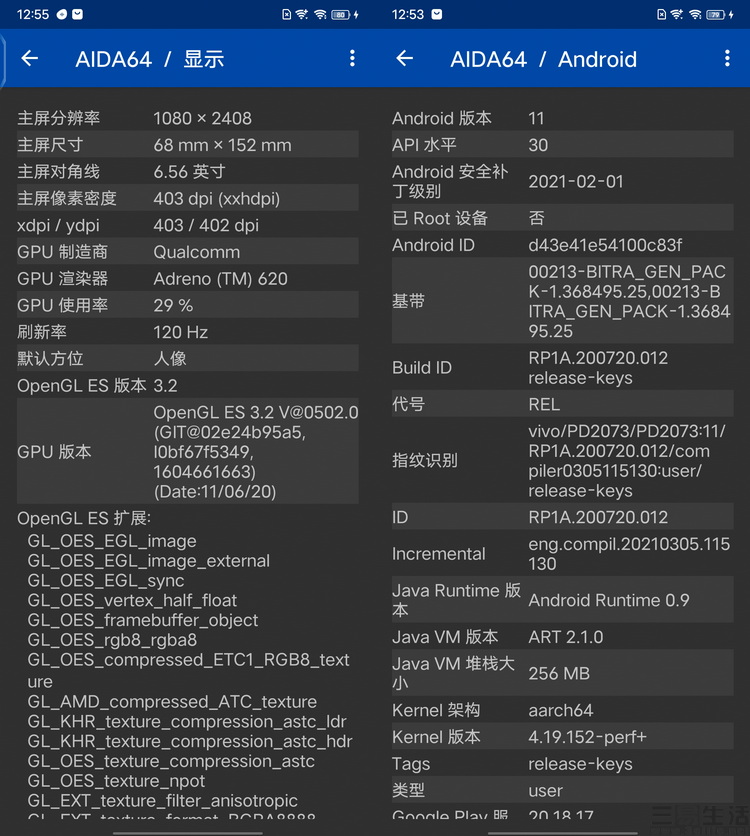Select the Tags release-keys row
750x836 pixels.
(x=562, y=763)
